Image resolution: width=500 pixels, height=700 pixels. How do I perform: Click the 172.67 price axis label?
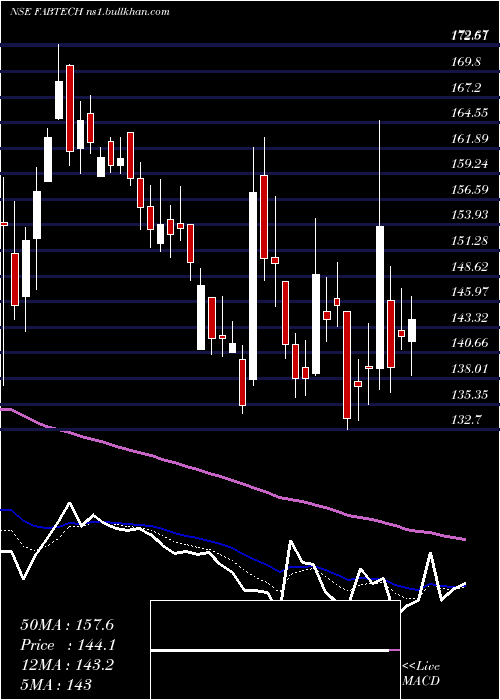pos(469,37)
